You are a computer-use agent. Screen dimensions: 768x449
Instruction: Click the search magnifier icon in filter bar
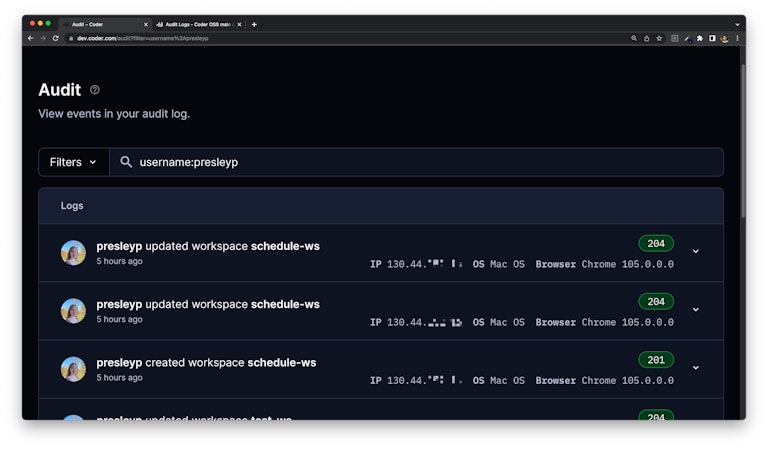click(126, 162)
